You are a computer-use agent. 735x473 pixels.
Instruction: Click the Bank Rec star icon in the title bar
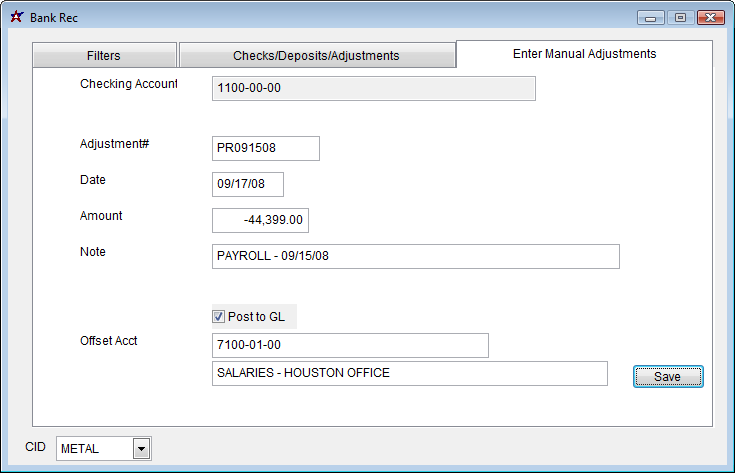click(16, 18)
